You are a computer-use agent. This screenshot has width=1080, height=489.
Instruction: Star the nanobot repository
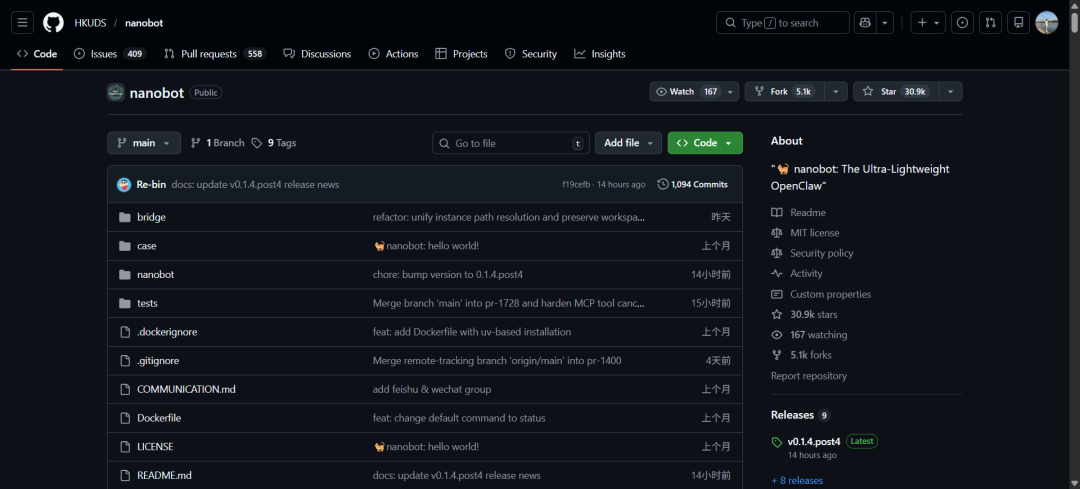tap(895, 91)
